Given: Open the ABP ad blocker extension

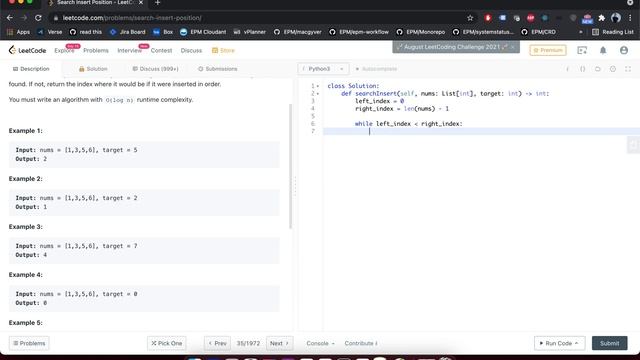Looking at the screenshot, I should tap(531, 18).
